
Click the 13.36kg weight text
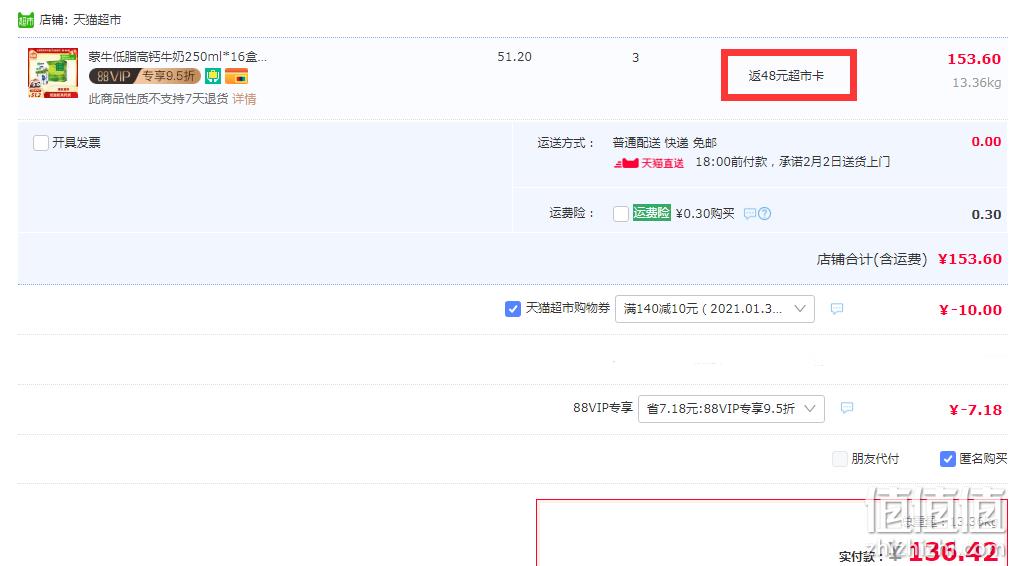[x=976, y=83]
